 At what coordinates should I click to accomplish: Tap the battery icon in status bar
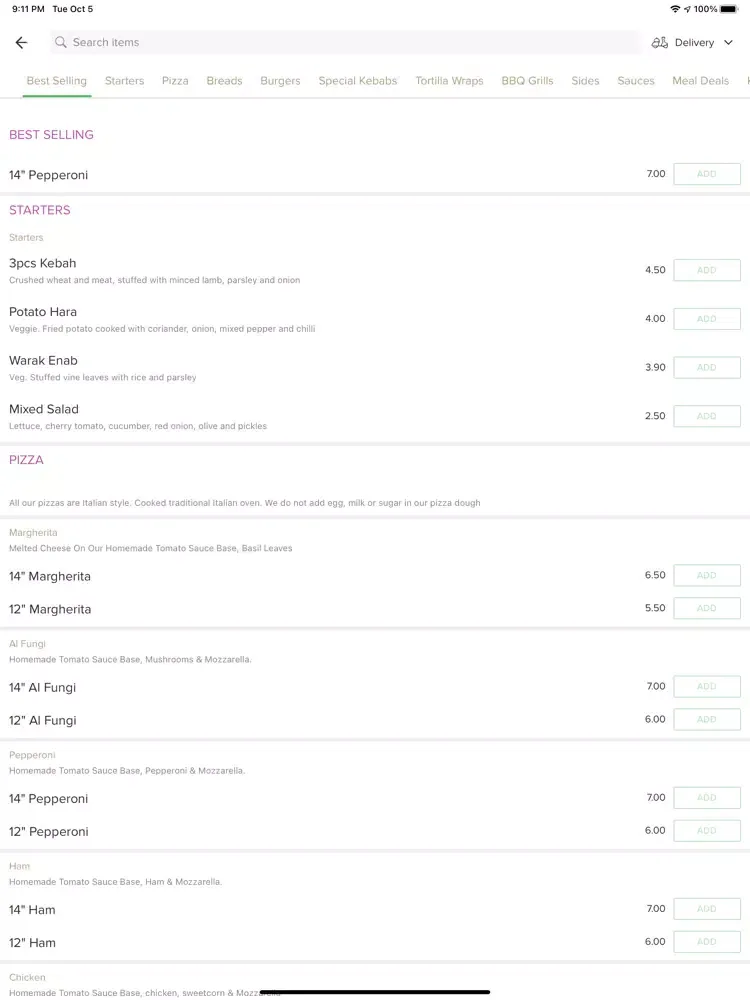(x=729, y=9)
